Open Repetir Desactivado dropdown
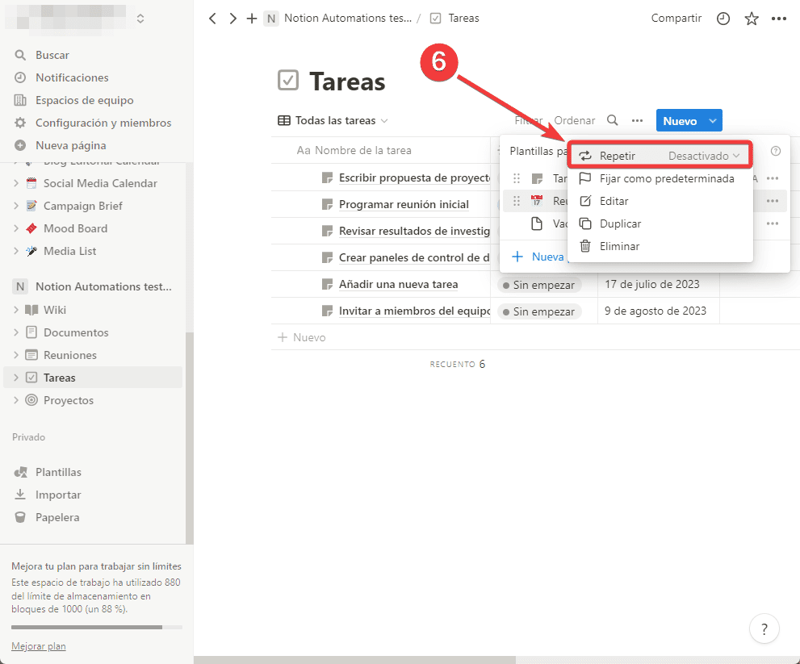Screen dimensions: 800x664 [705, 156]
